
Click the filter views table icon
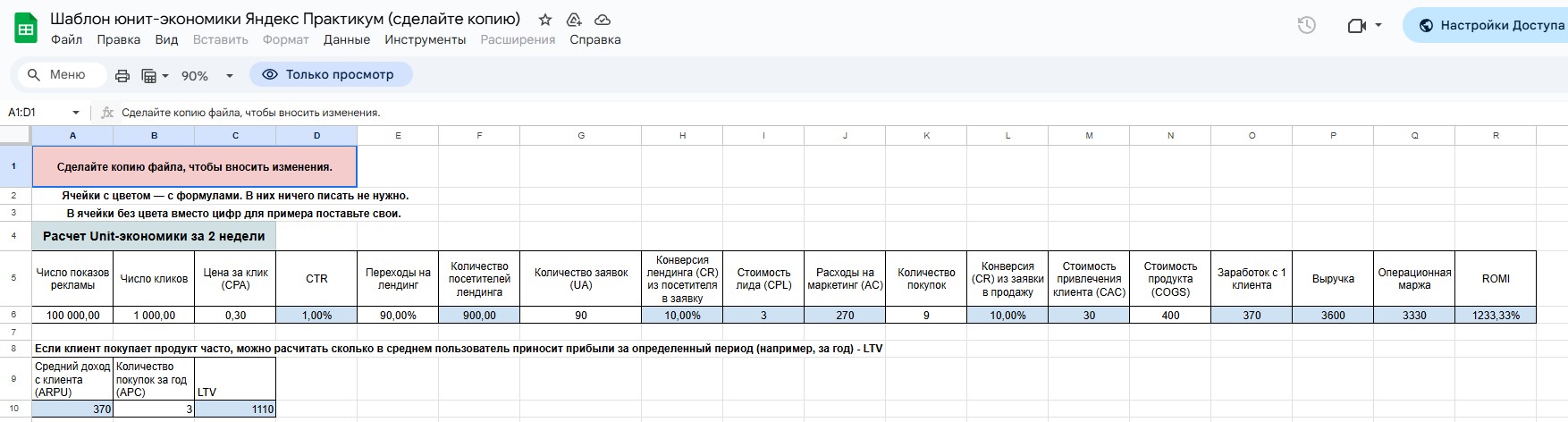(149, 75)
